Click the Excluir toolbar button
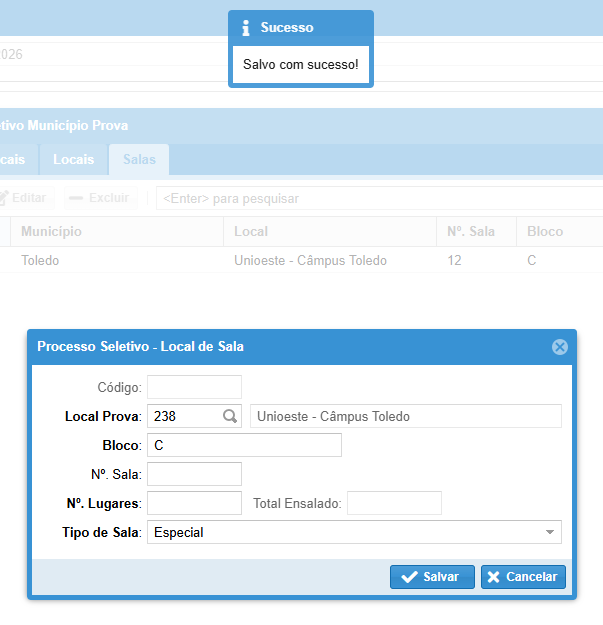The width and height of the screenshot is (603, 625). coord(99,198)
